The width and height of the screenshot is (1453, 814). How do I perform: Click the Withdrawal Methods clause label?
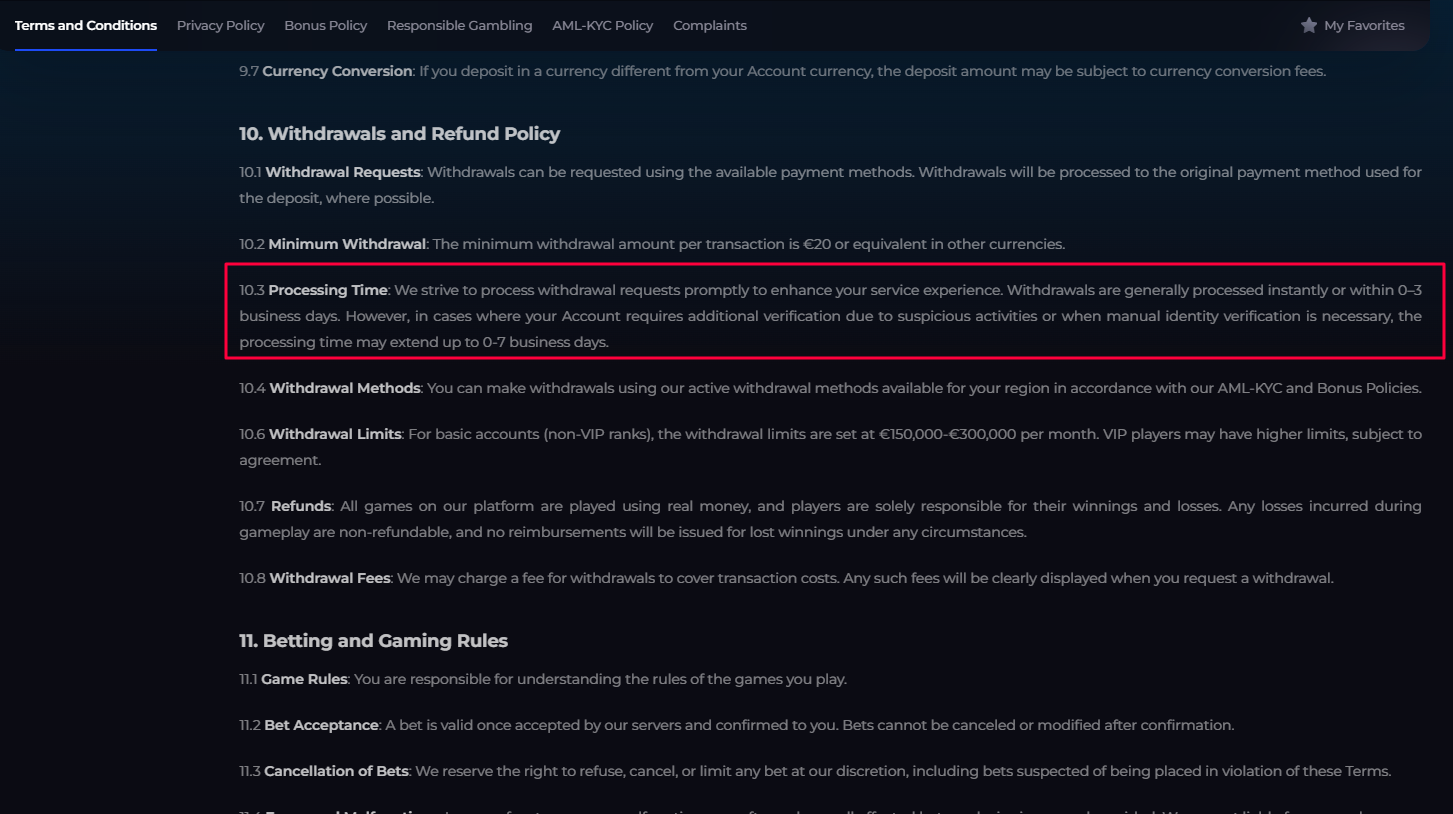345,388
